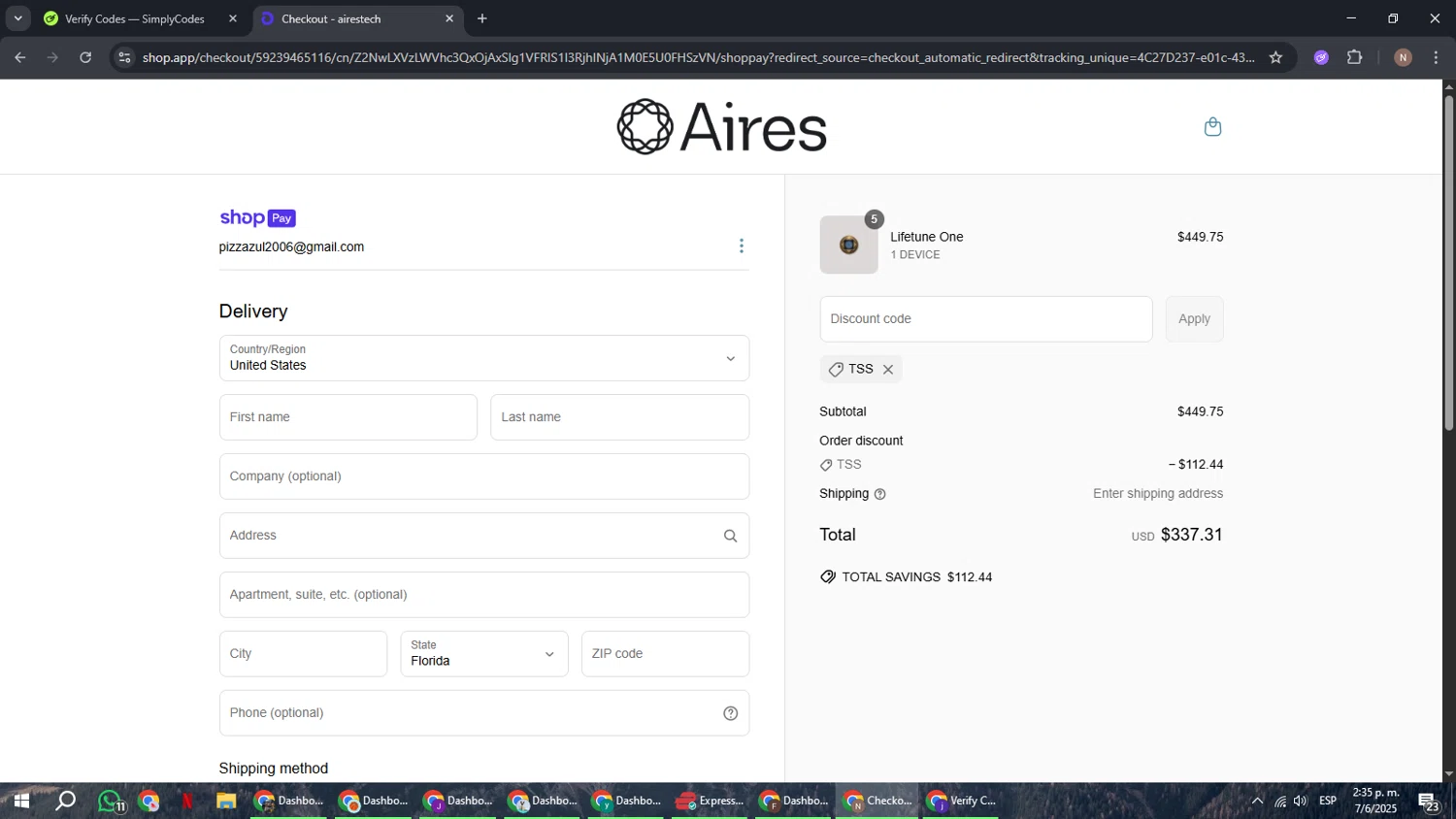Click the Lifetune One product name
Viewport: 1456px width, 819px height.
pyautogui.click(x=927, y=237)
